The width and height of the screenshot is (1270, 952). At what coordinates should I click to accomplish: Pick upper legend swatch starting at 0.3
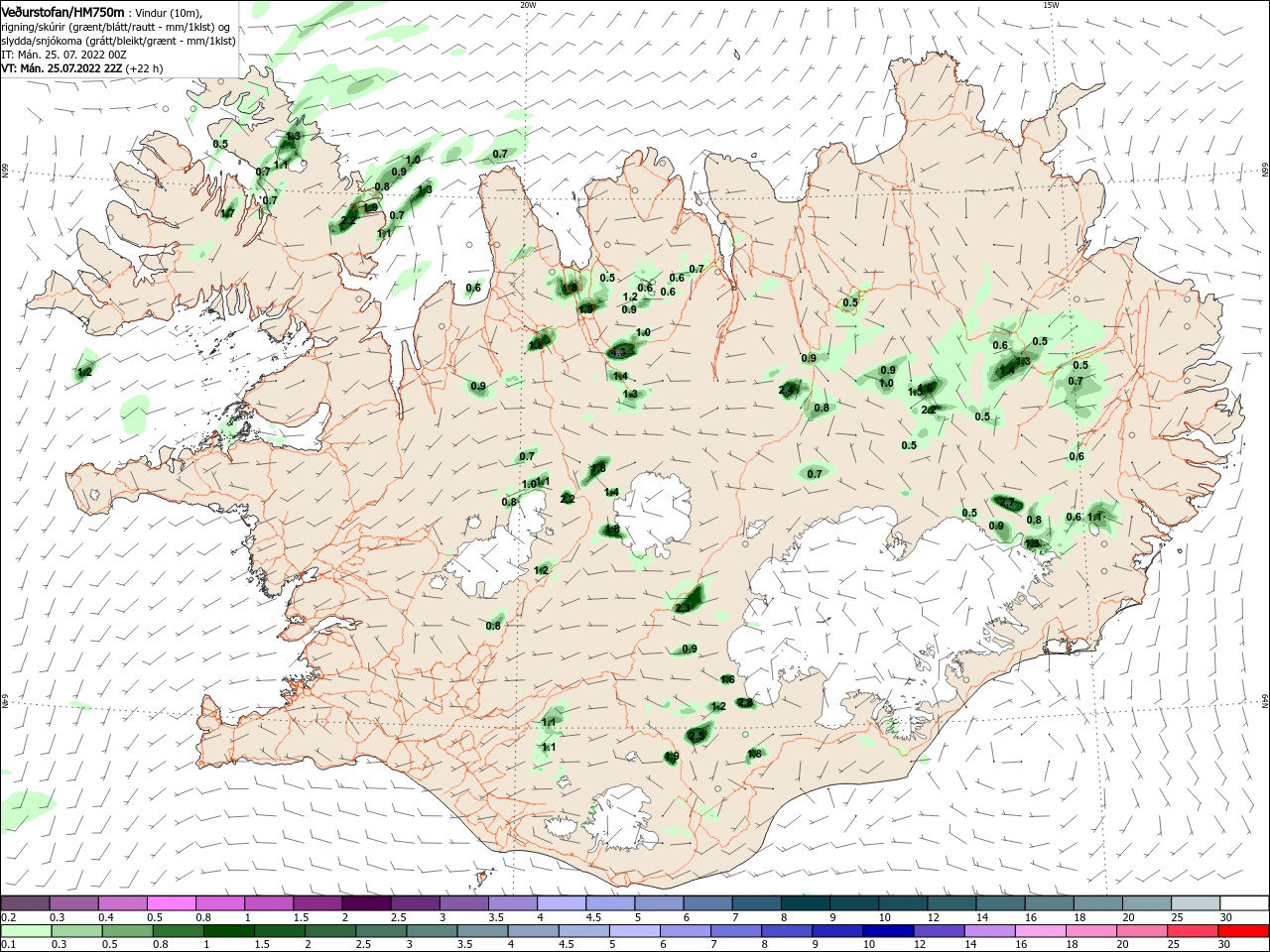pos(74,902)
